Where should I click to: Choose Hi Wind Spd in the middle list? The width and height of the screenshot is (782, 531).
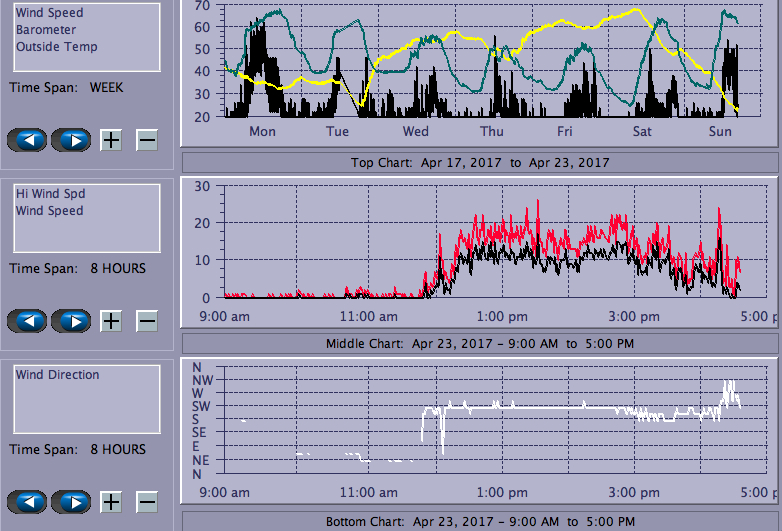(x=48, y=194)
